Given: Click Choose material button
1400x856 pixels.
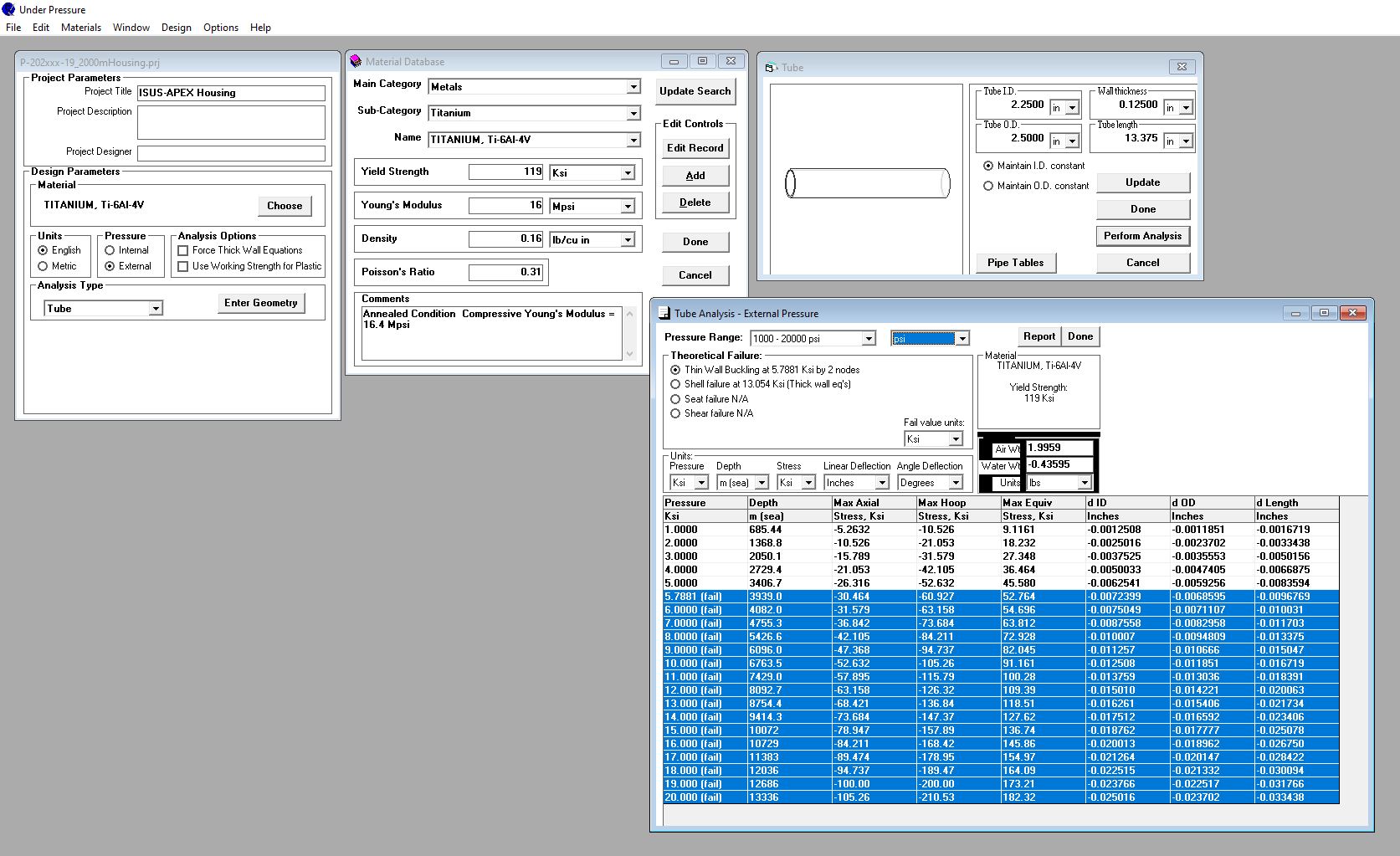Looking at the screenshot, I should 285,206.
